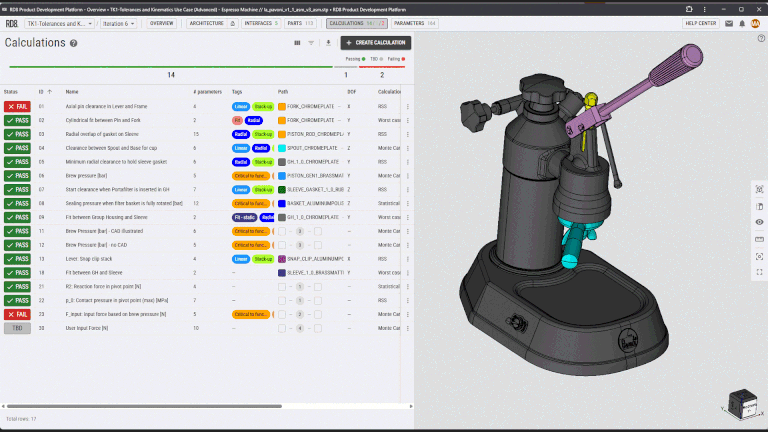Click first path checkbox in Brew Pressure CAD illustrated row
768x432 pixels.
[282, 231]
